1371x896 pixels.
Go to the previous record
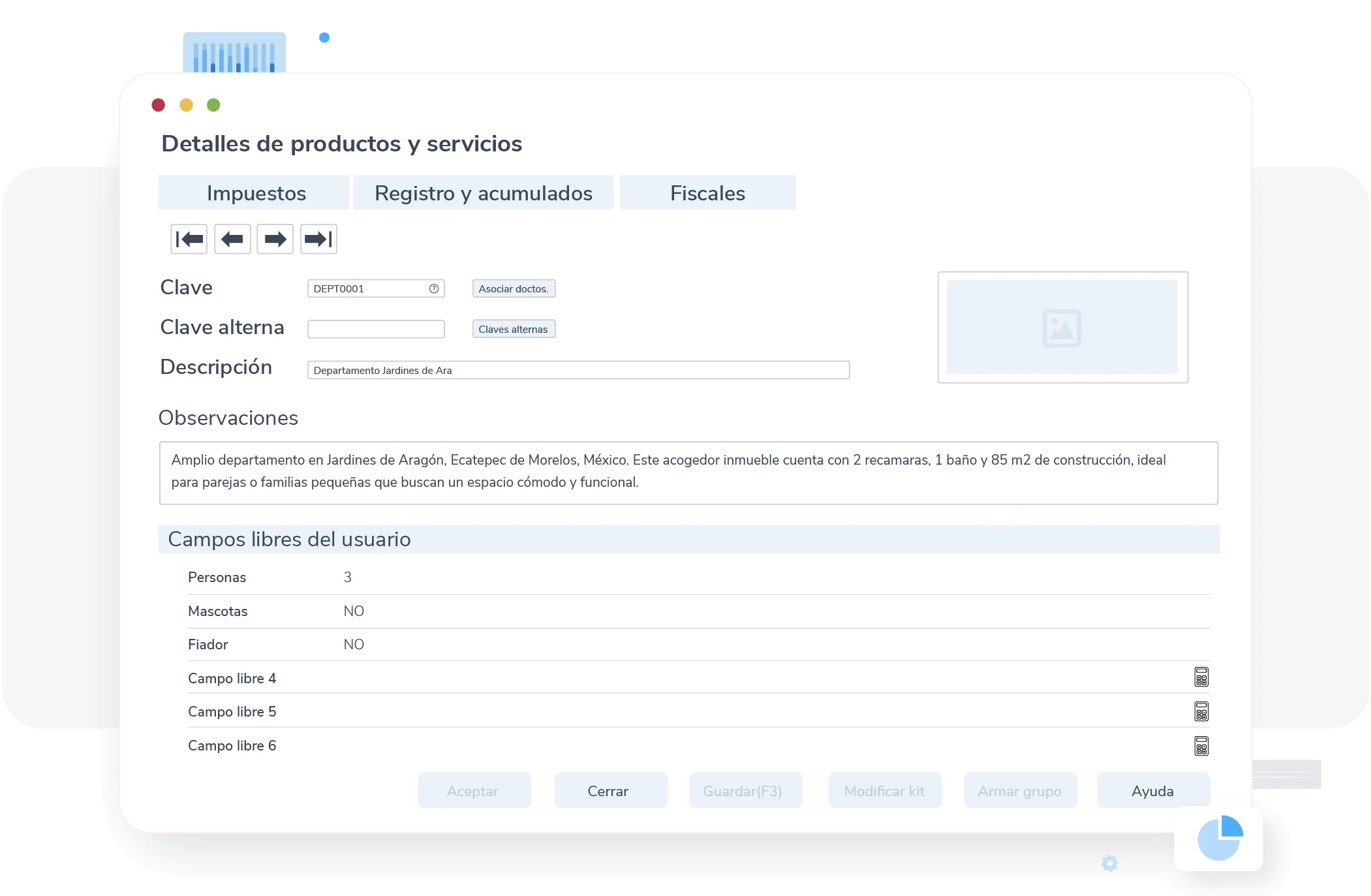[x=232, y=239]
